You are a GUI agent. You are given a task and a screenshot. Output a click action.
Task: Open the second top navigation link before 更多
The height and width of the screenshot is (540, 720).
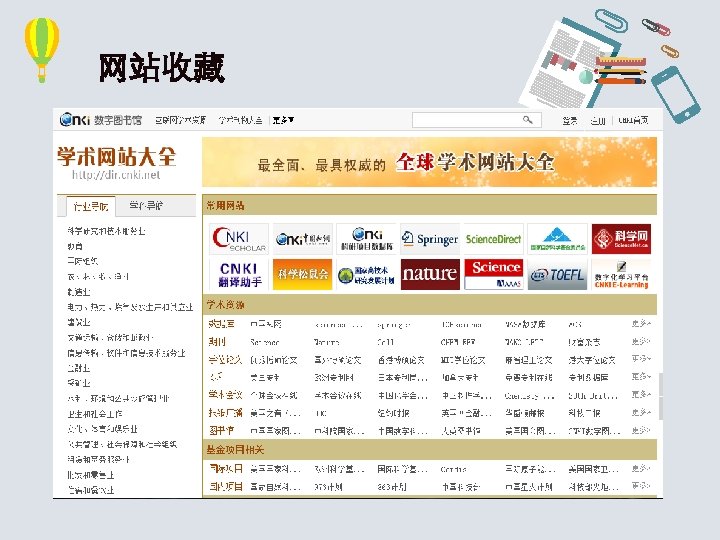point(240,120)
